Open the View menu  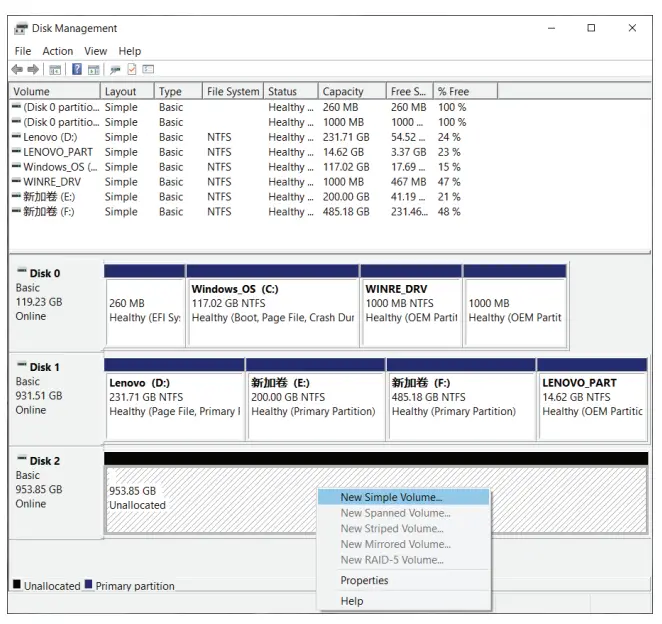tap(95, 51)
